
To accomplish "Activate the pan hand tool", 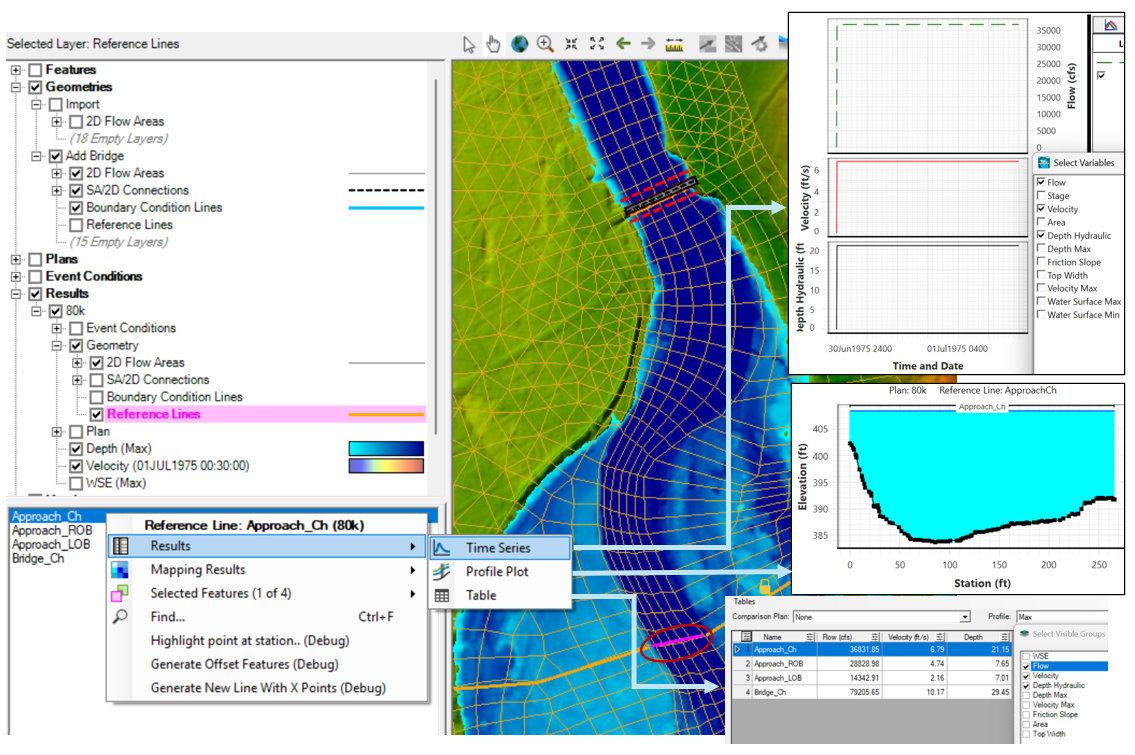I will tap(494, 44).
